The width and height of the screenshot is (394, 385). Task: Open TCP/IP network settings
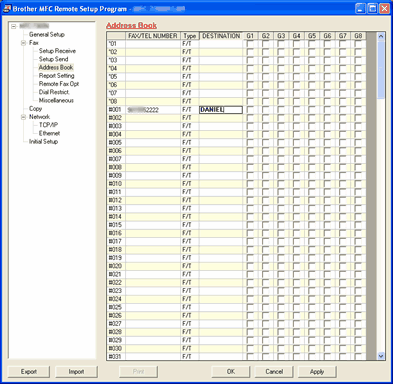tap(48, 125)
